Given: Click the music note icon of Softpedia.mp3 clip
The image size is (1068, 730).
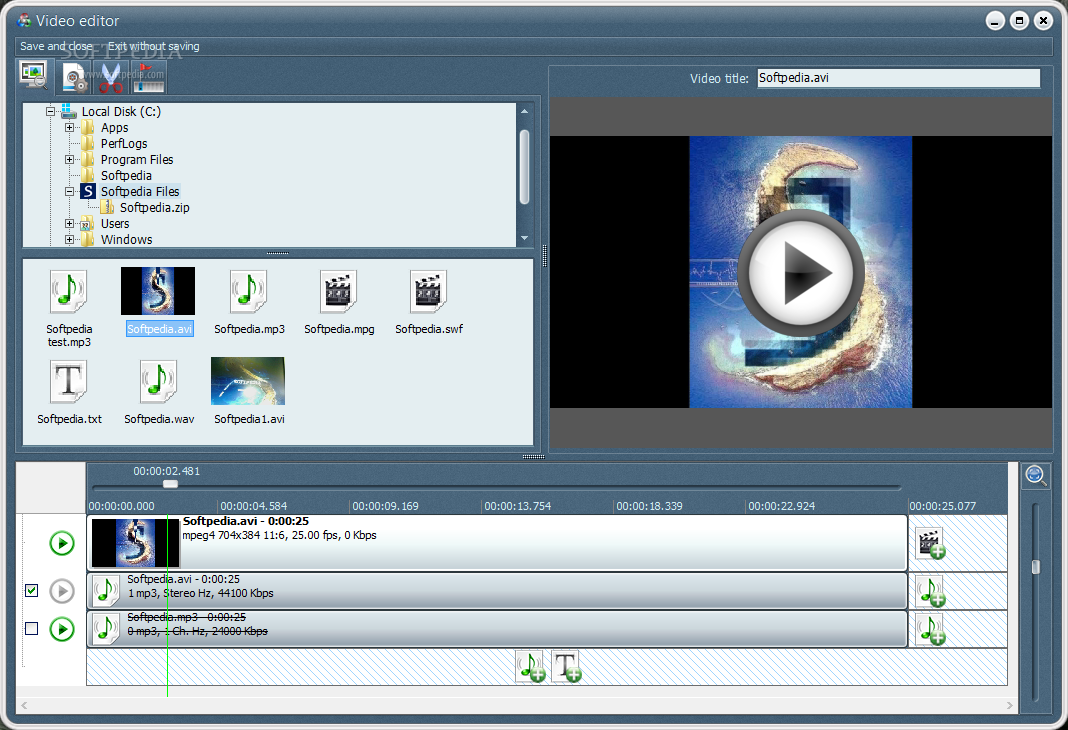Looking at the screenshot, I should click(x=106, y=629).
